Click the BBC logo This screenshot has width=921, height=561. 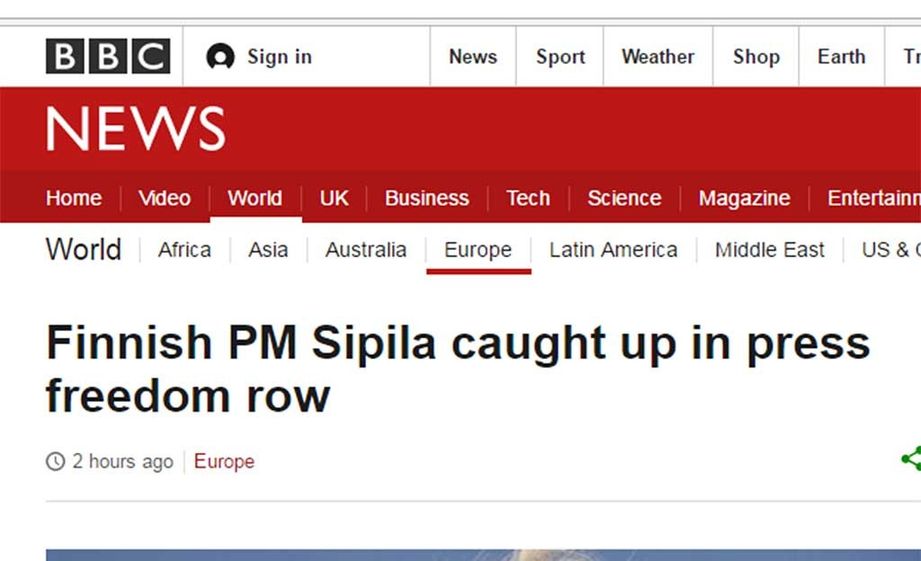coord(108,57)
